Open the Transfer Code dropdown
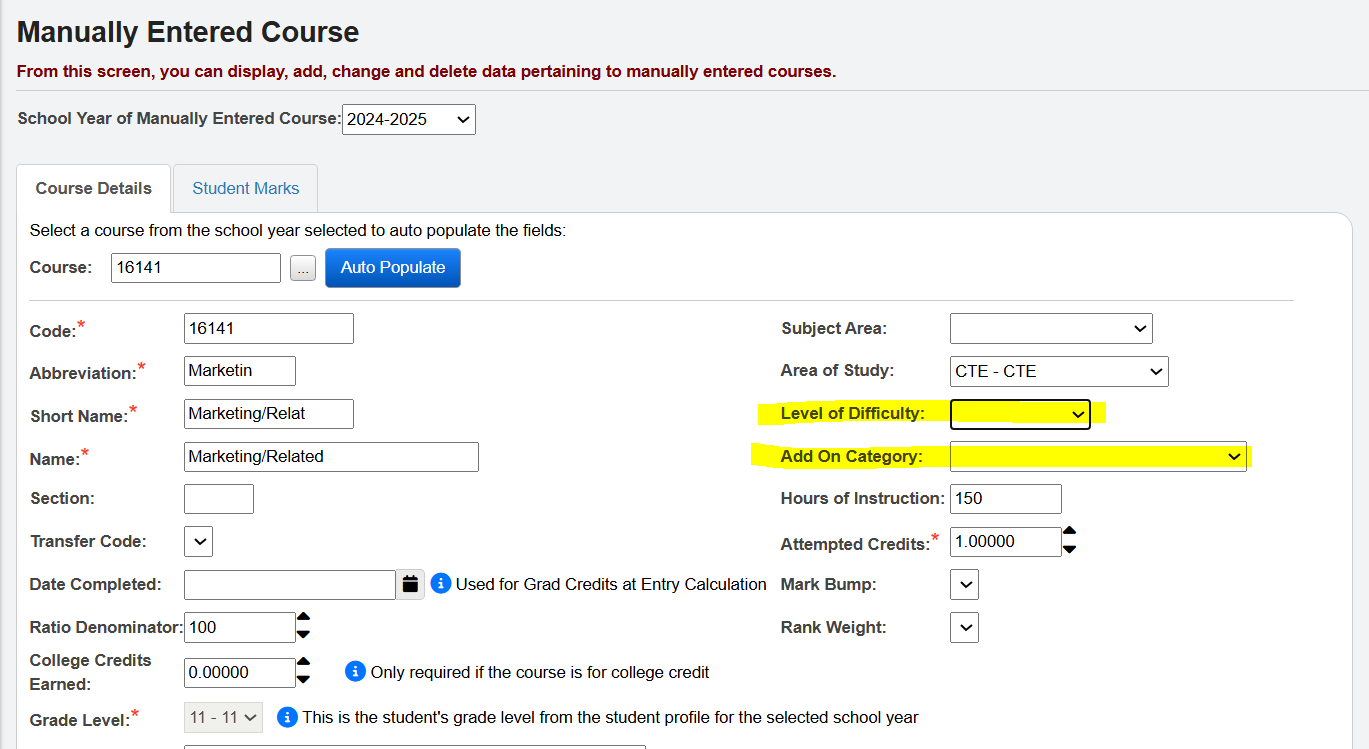Screen dimensions: 1369x749 [199, 541]
